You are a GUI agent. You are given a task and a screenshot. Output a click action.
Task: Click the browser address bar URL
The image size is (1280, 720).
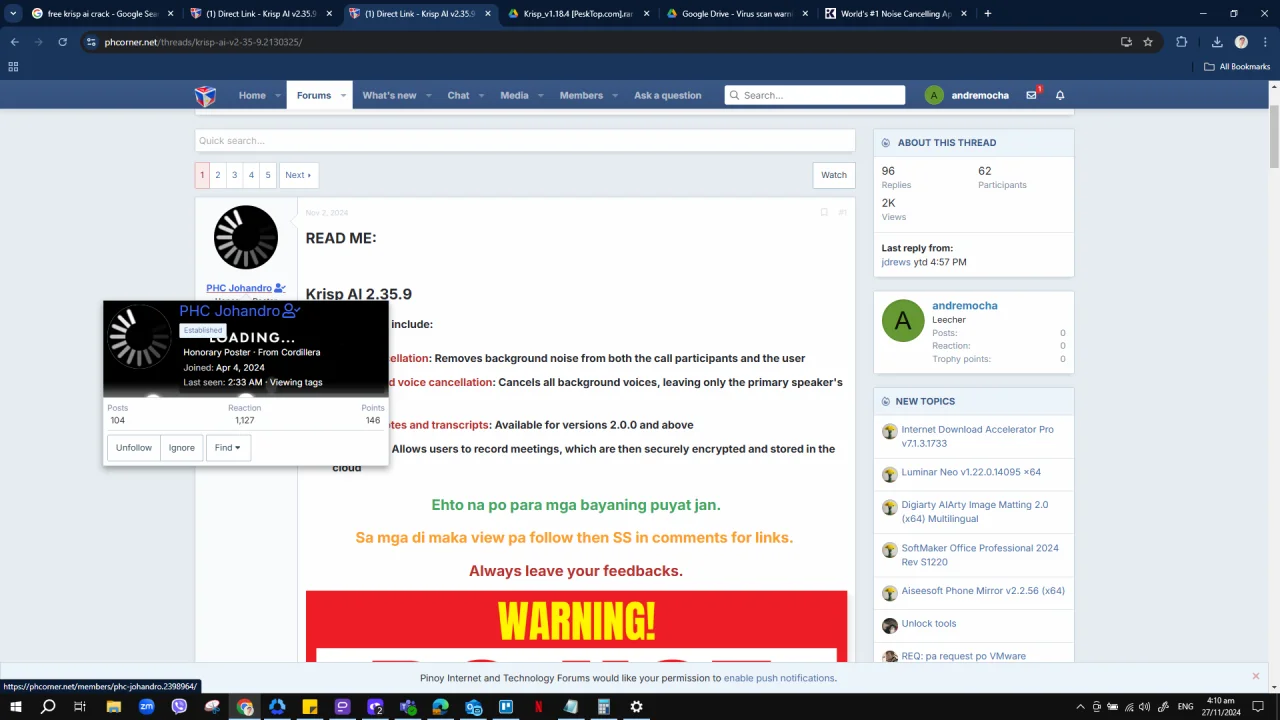203,42
